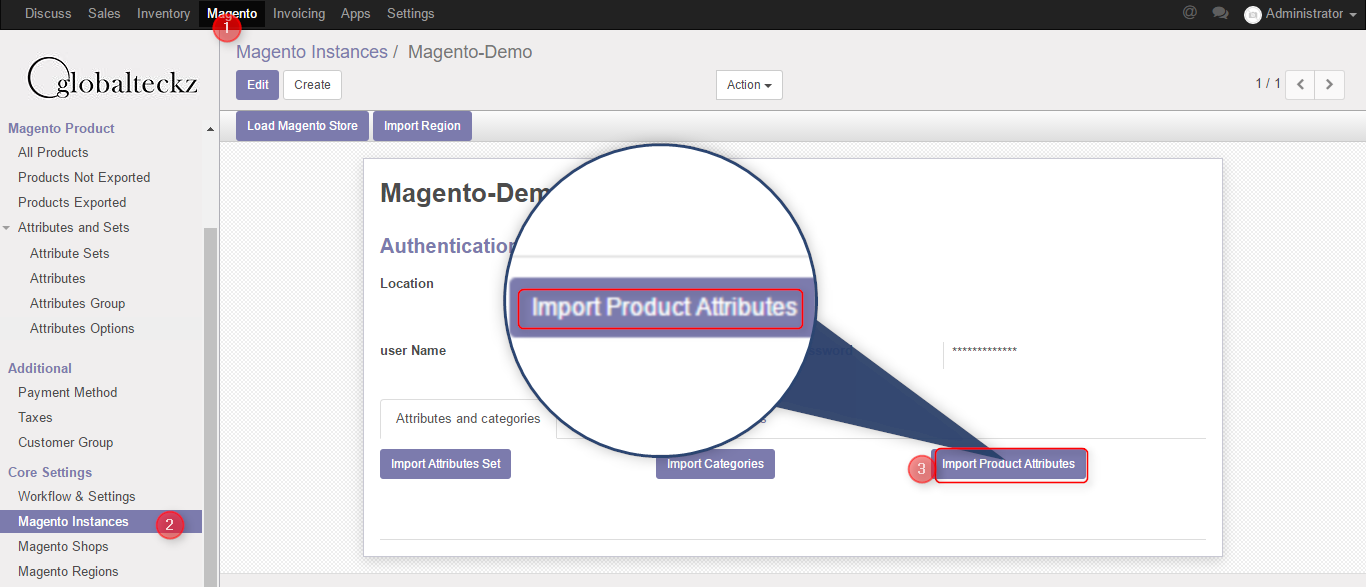Click Import Attributes Set button

(x=446, y=464)
